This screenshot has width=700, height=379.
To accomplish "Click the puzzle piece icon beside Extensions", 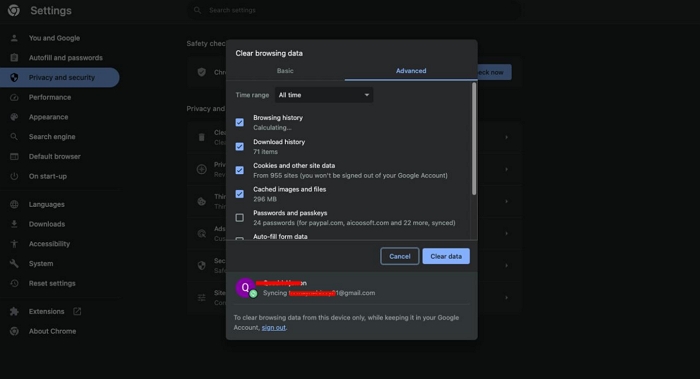I will coord(14,311).
